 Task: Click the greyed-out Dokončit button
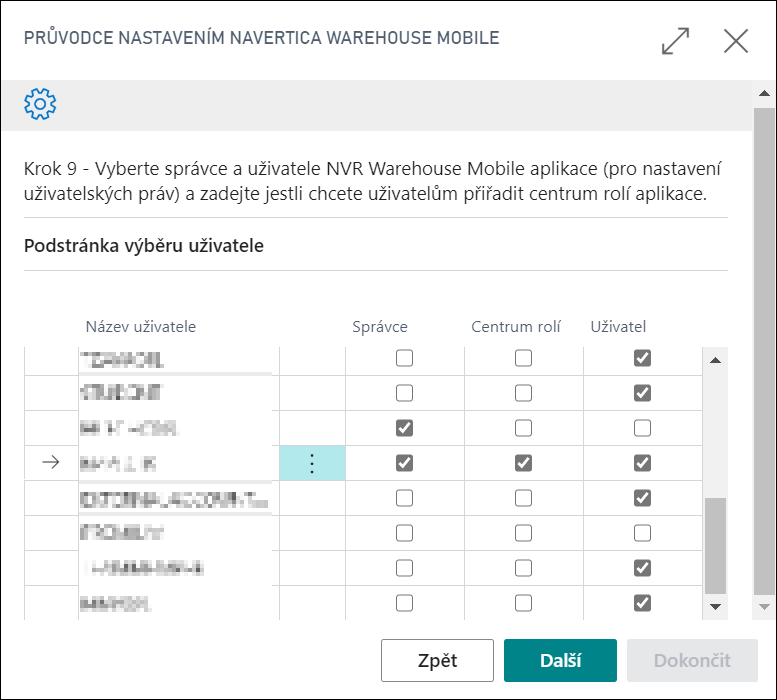[x=692, y=660]
